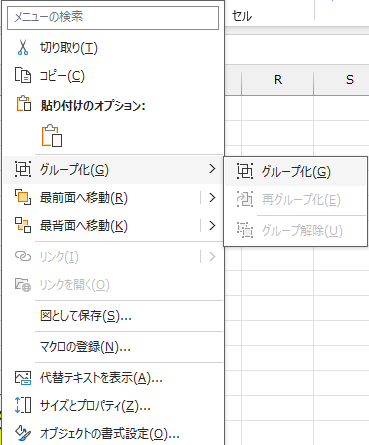Click the regroup icon in the submenu
369x445 pixels.
(245, 199)
